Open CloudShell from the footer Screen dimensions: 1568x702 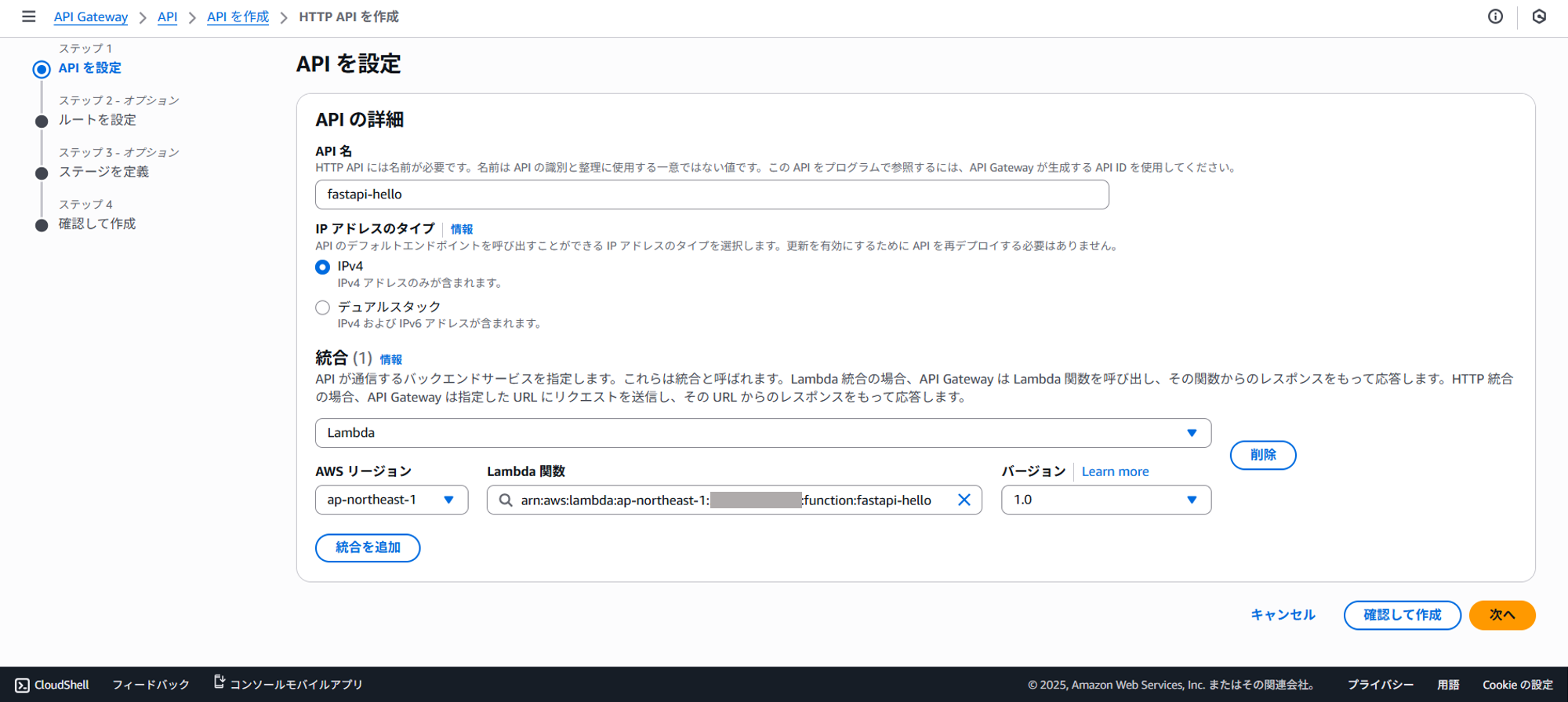[53, 685]
